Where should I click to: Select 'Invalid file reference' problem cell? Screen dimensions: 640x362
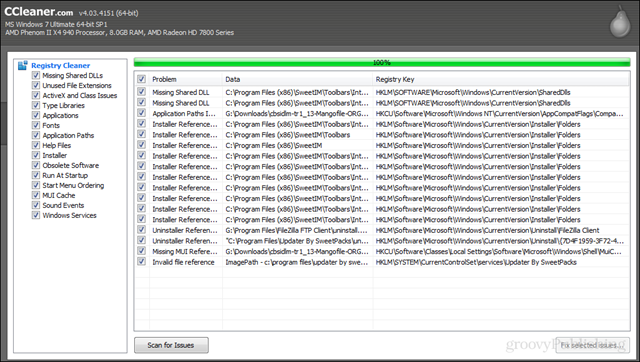point(183,262)
